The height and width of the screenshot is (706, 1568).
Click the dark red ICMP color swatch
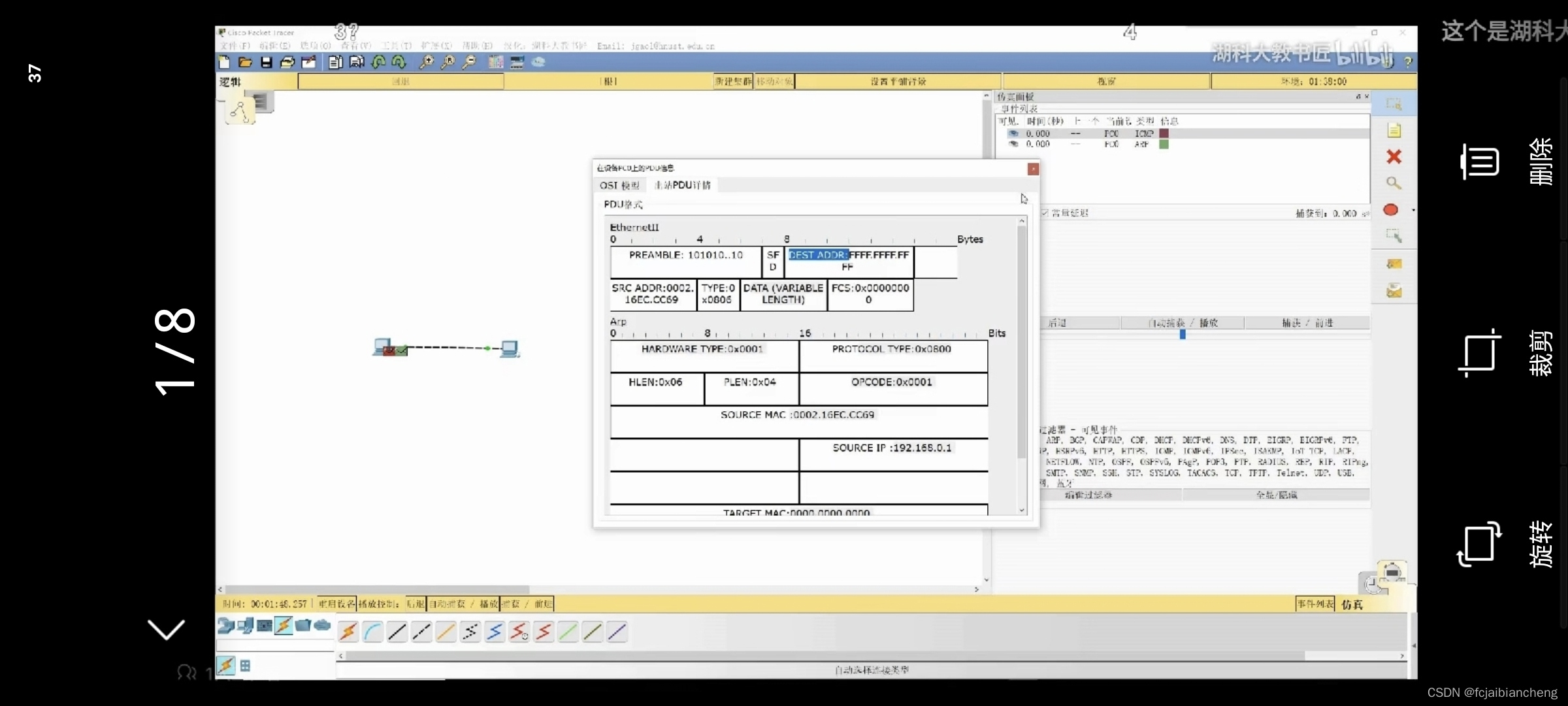(x=1164, y=133)
